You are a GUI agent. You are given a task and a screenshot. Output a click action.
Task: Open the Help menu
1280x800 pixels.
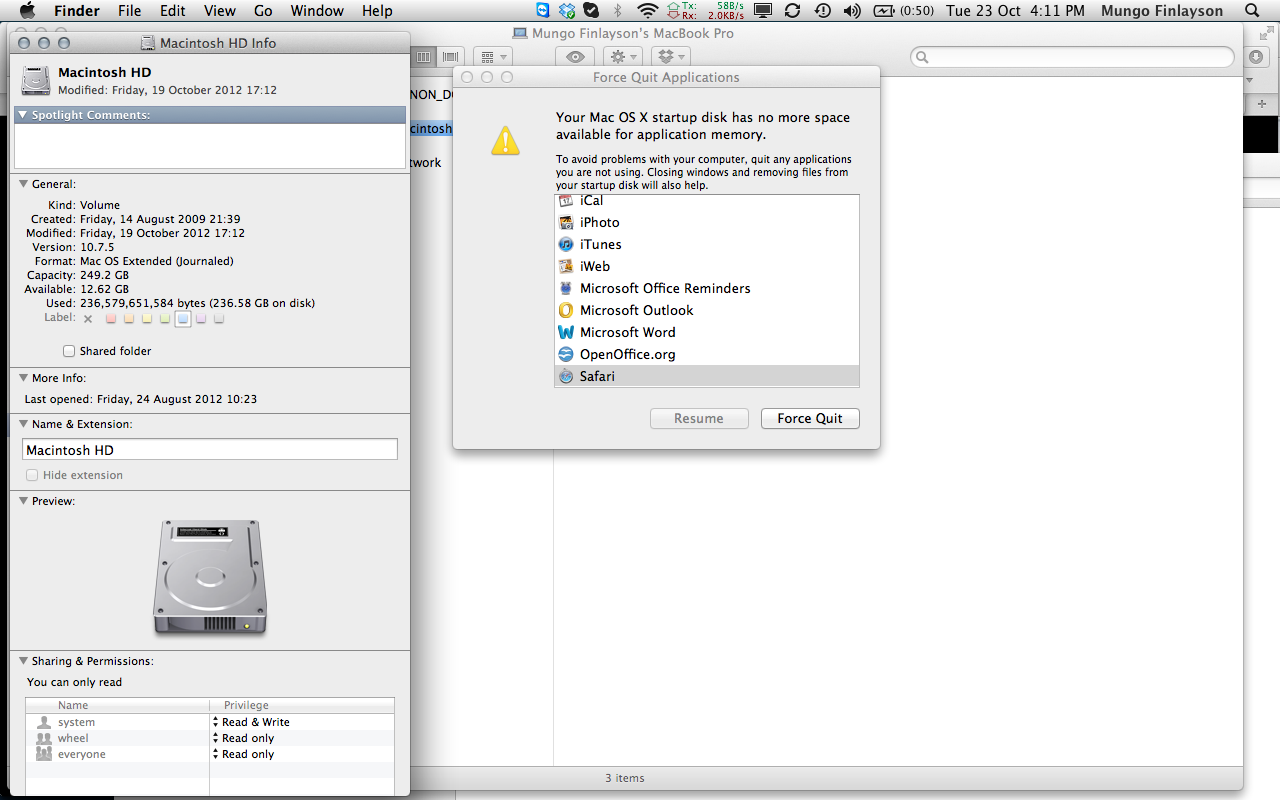(x=377, y=11)
